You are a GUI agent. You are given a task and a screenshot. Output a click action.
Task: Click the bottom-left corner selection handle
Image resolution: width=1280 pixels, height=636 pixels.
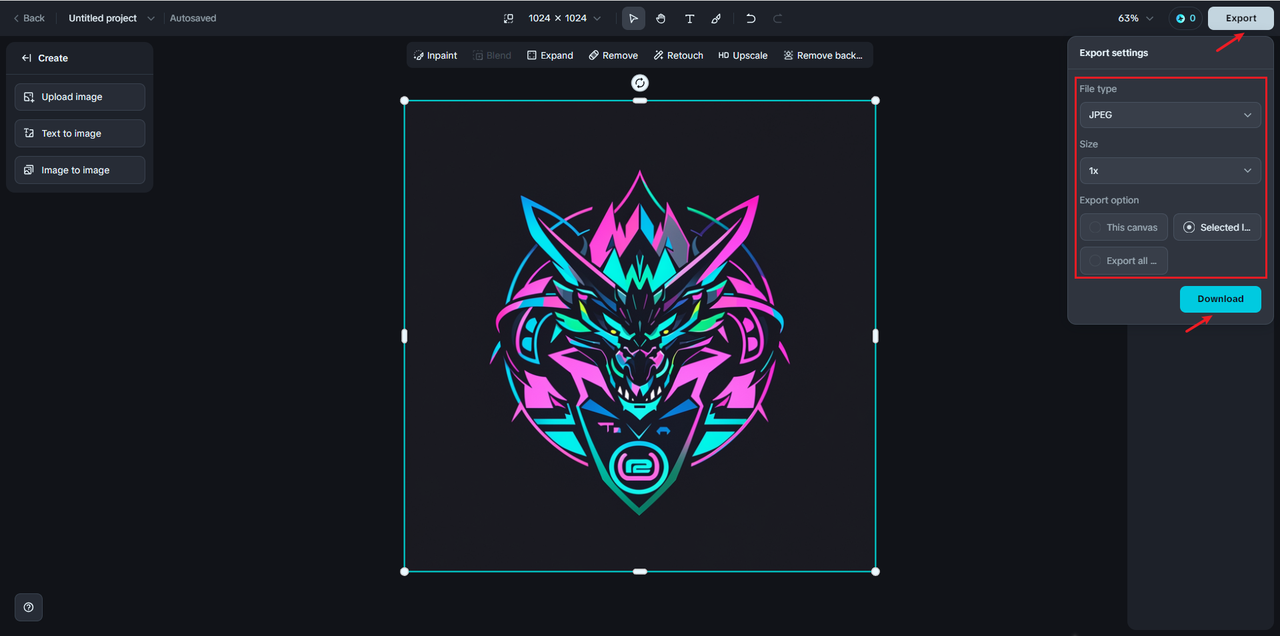(404, 572)
